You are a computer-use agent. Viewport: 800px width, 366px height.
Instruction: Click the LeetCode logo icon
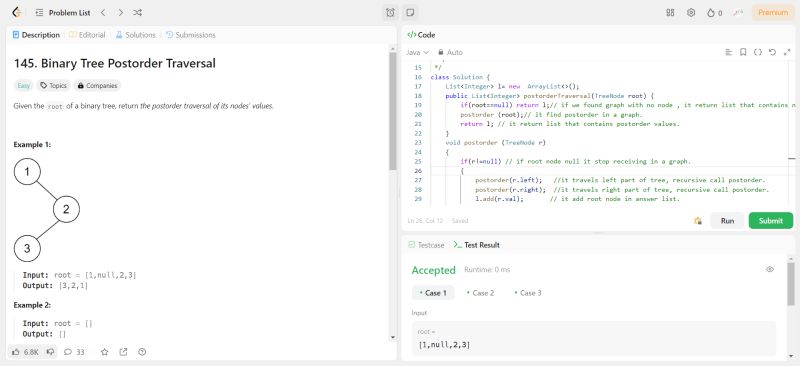pyautogui.click(x=16, y=12)
